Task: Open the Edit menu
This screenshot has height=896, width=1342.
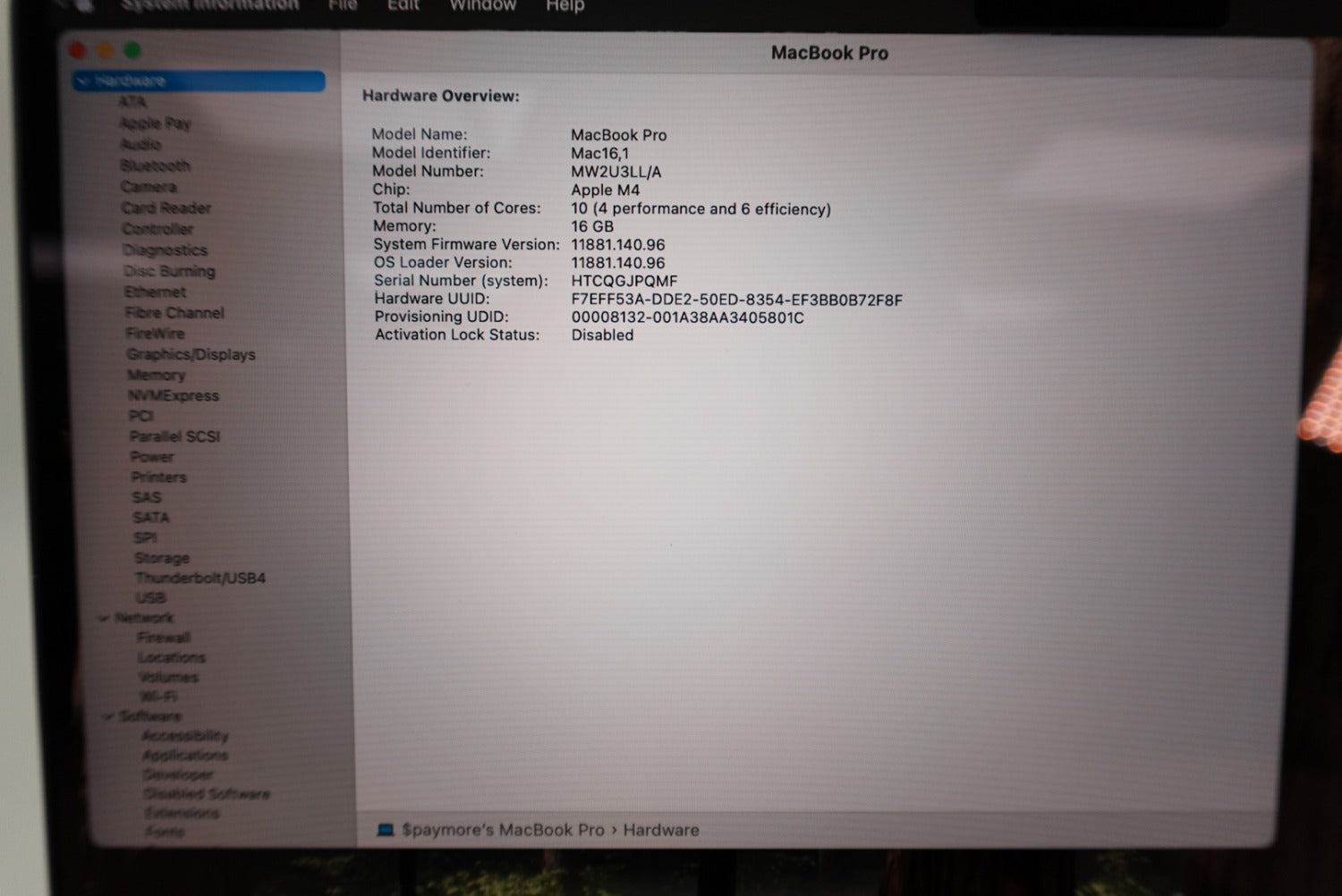Action: click(x=403, y=5)
